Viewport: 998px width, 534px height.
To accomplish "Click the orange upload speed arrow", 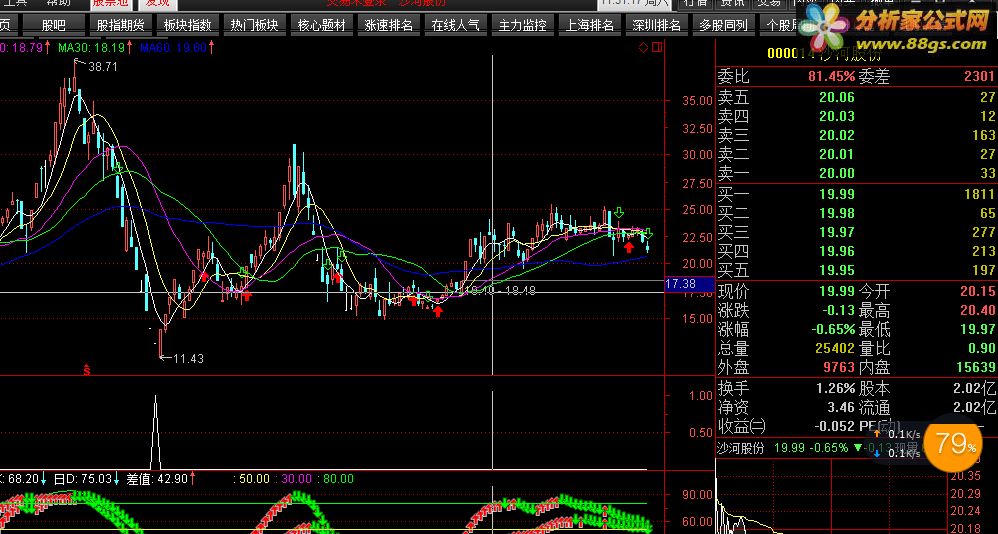I will pyautogui.click(x=877, y=435).
